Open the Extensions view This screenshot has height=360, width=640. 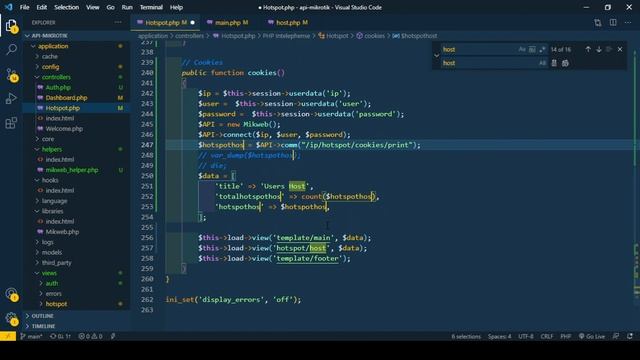click(x=11, y=122)
